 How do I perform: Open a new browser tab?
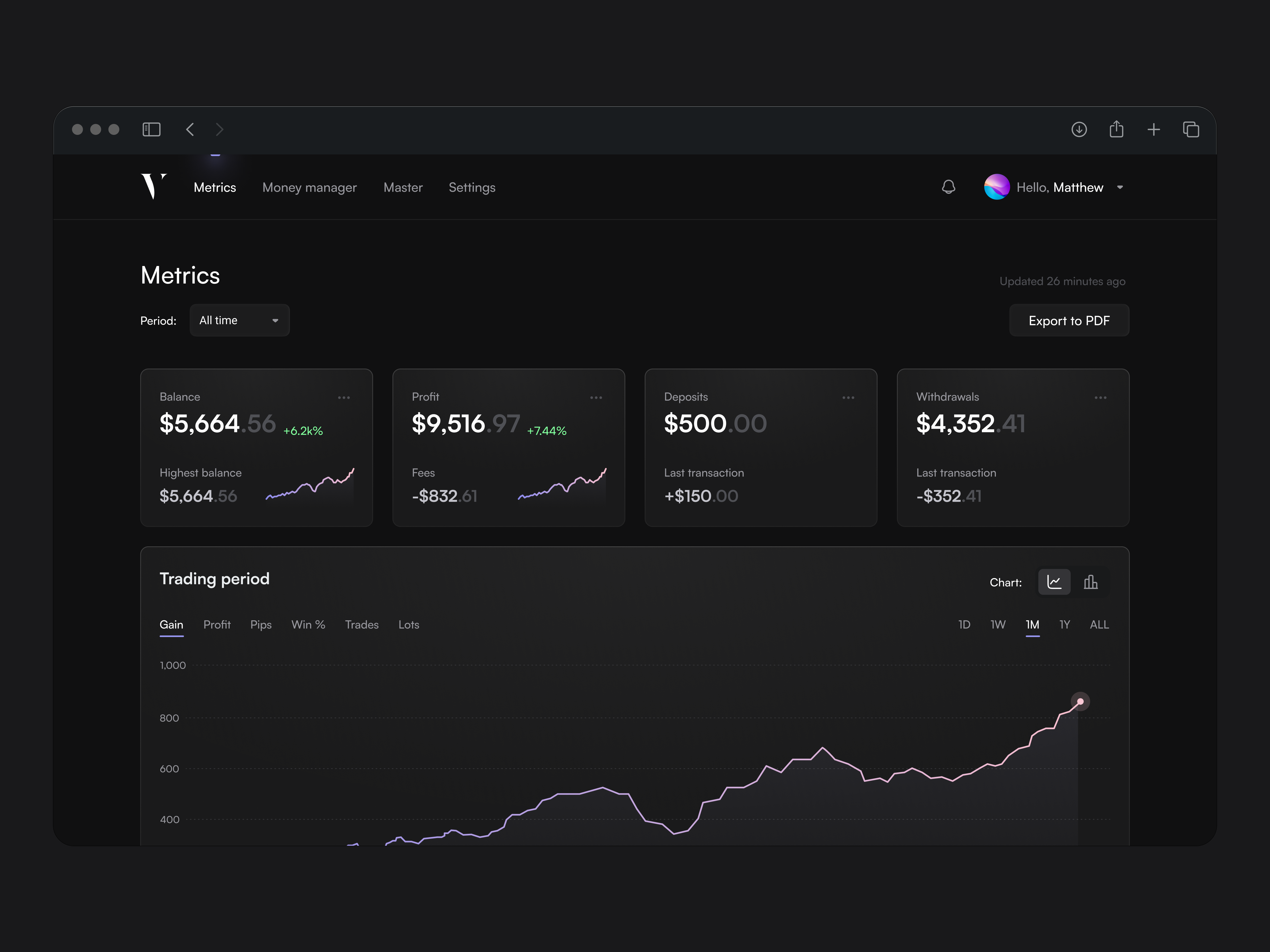(x=1153, y=129)
